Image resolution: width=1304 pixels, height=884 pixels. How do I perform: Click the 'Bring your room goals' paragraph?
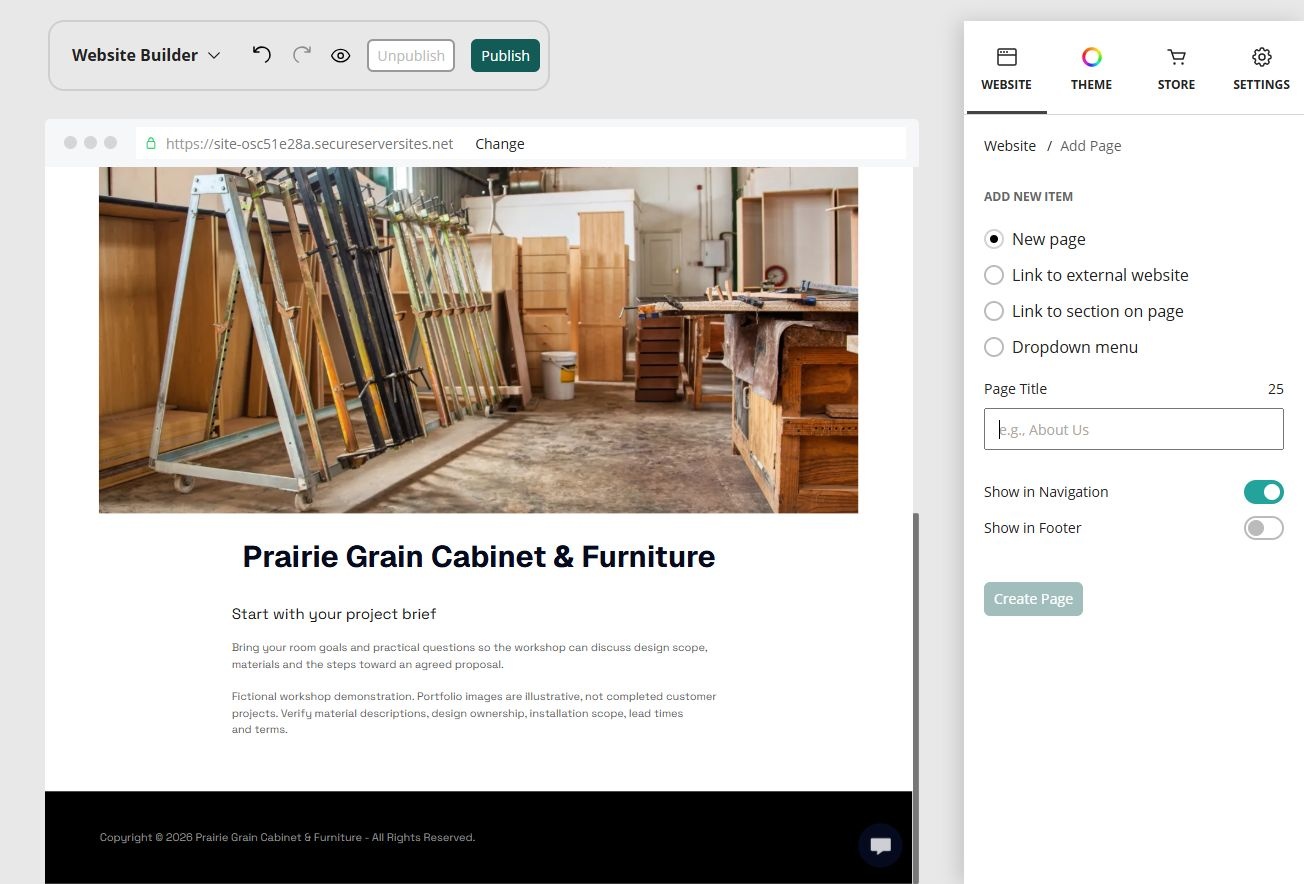point(470,656)
